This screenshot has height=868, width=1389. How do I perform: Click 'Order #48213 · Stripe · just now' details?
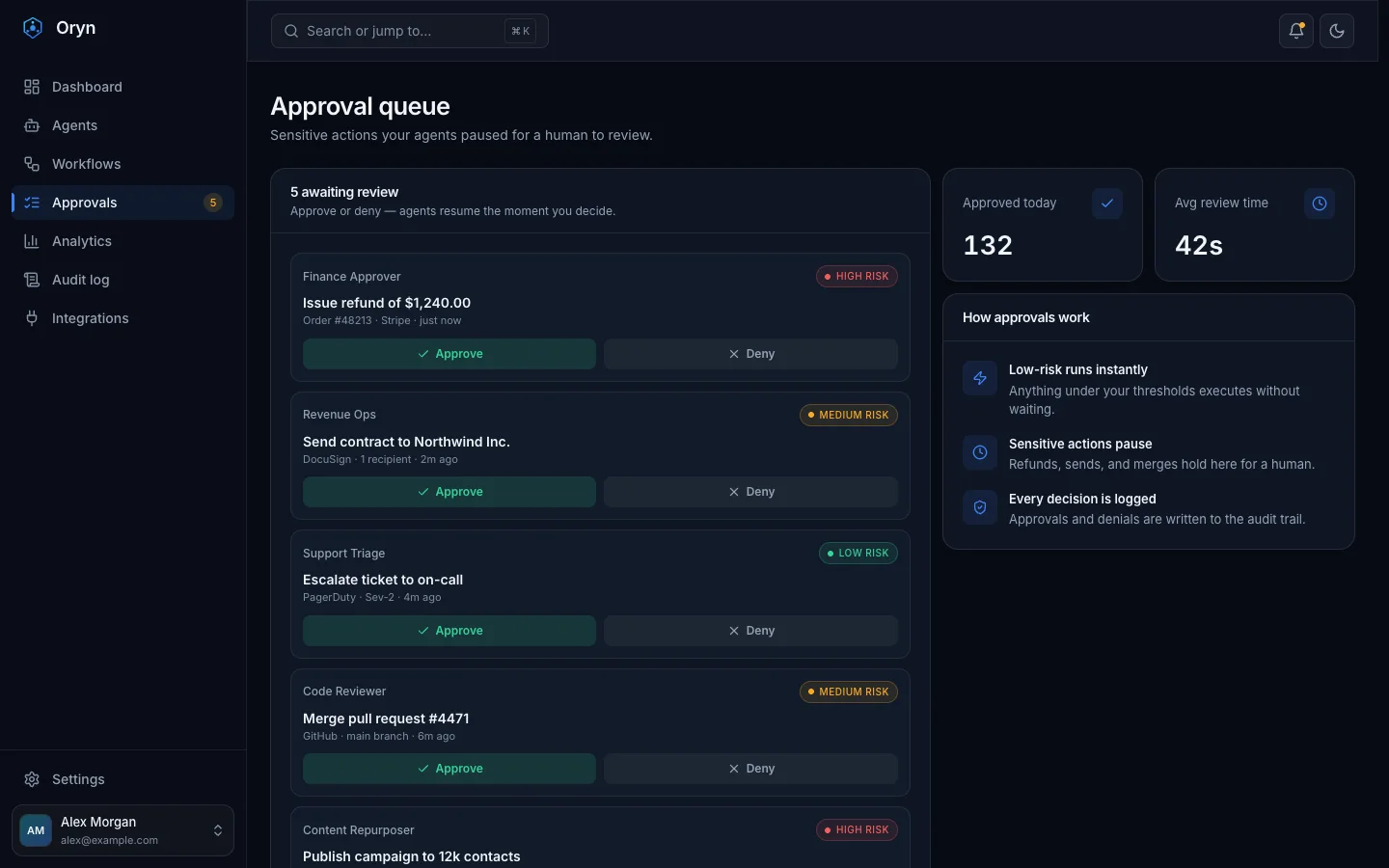point(382,320)
